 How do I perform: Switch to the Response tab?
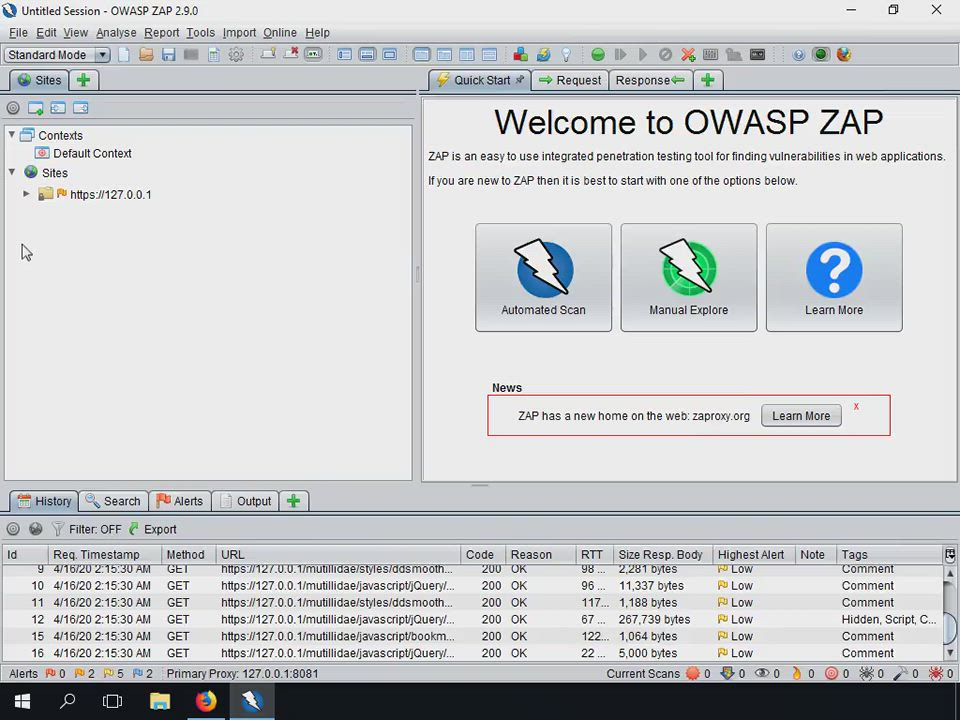pos(650,80)
